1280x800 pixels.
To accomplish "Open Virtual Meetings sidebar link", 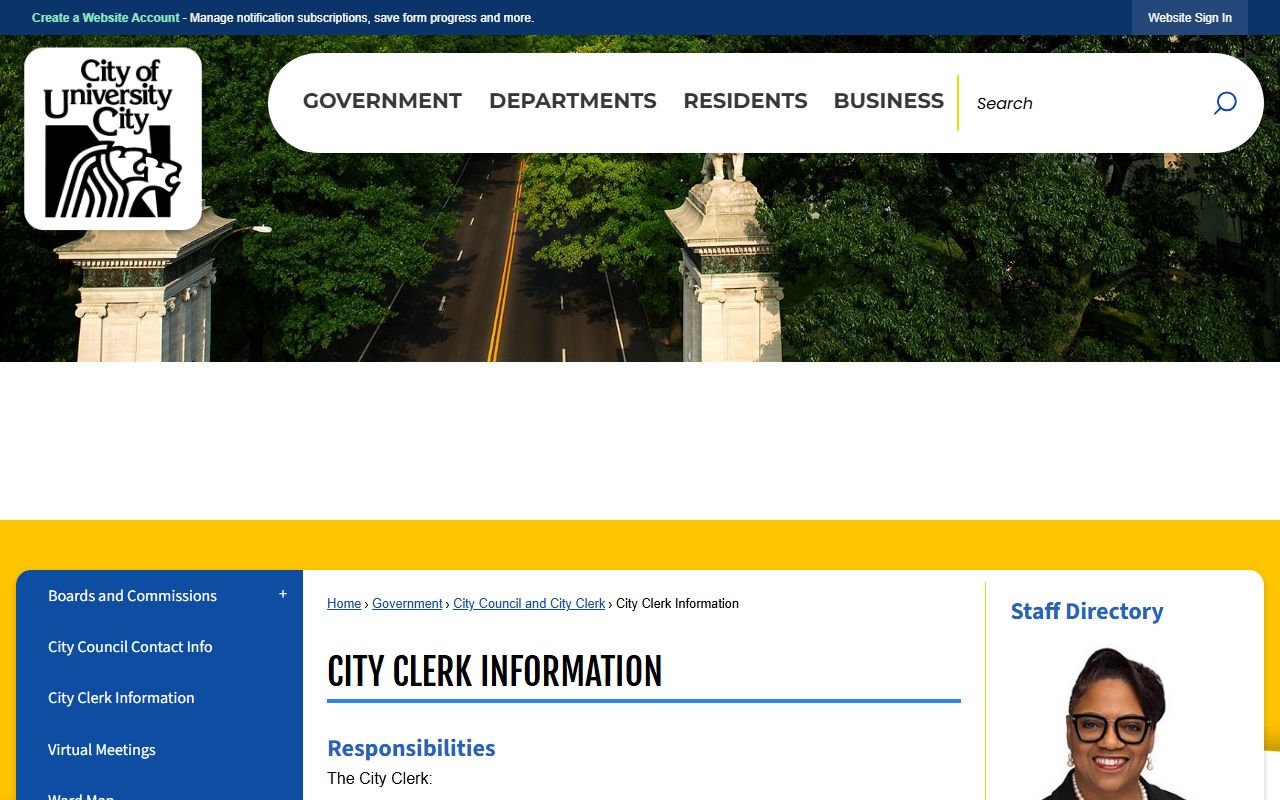I will pos(102,750).
